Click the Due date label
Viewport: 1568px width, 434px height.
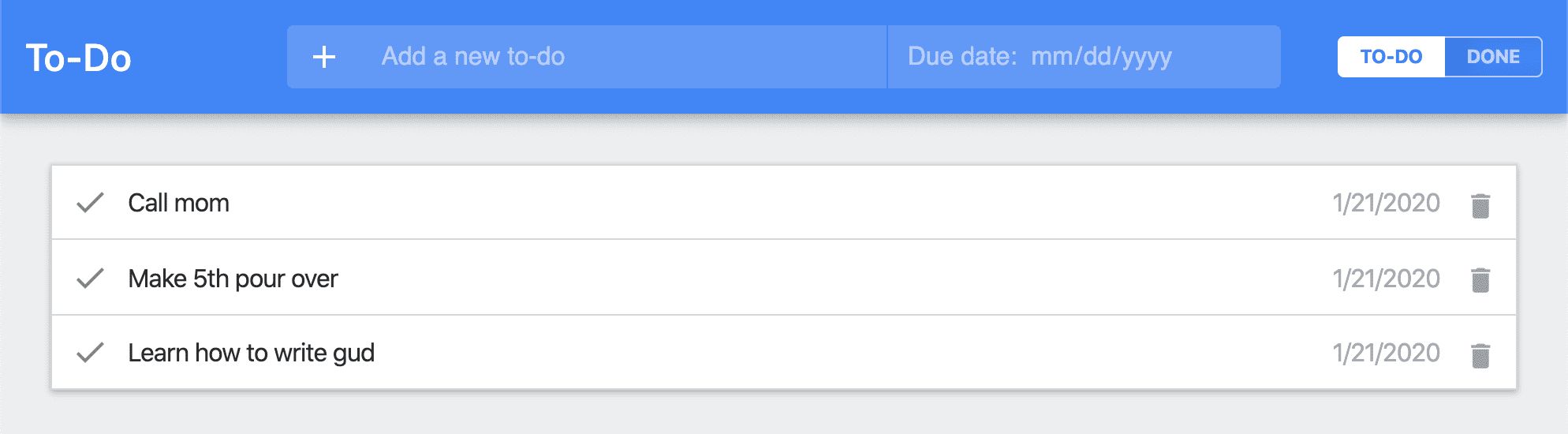[x=962, y=57]
